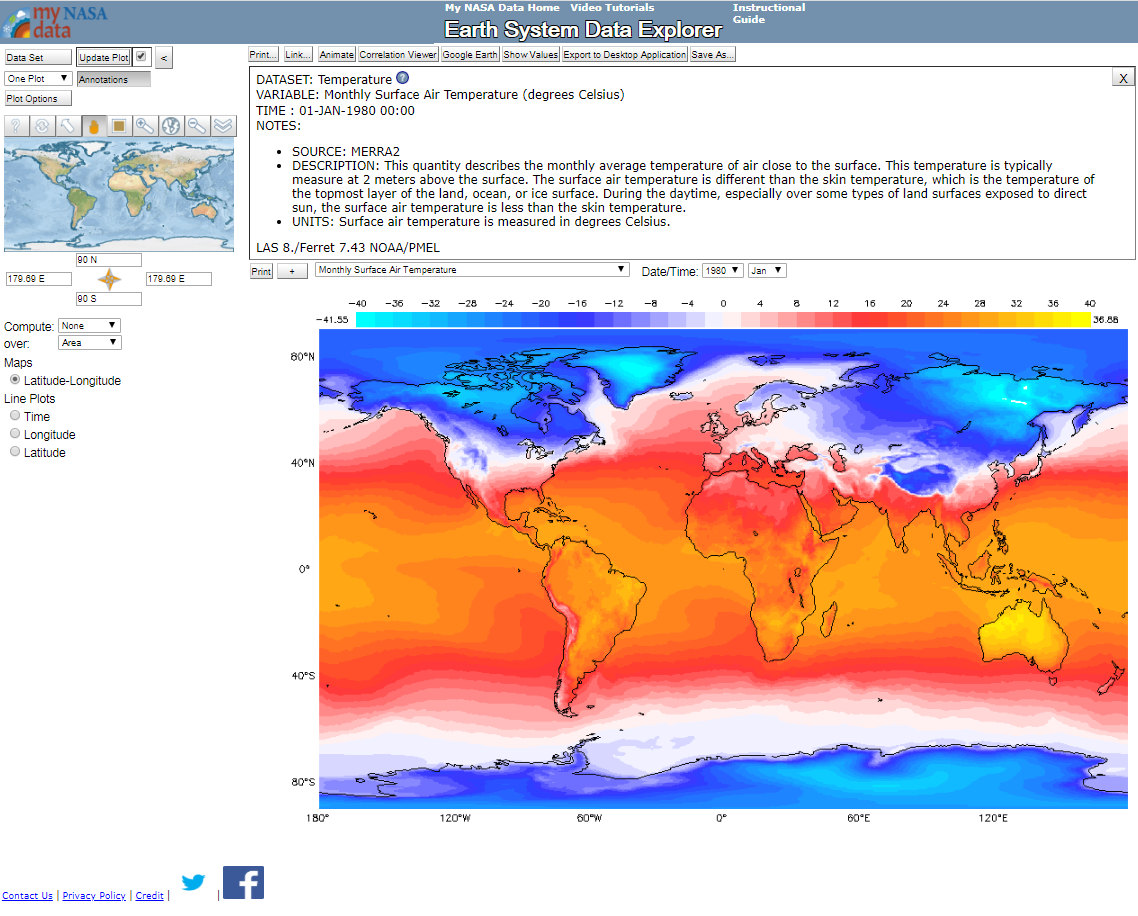The image size is (1138, 916).
Task: Select the zoom-out magnifier tool
Action: [195, 125]
